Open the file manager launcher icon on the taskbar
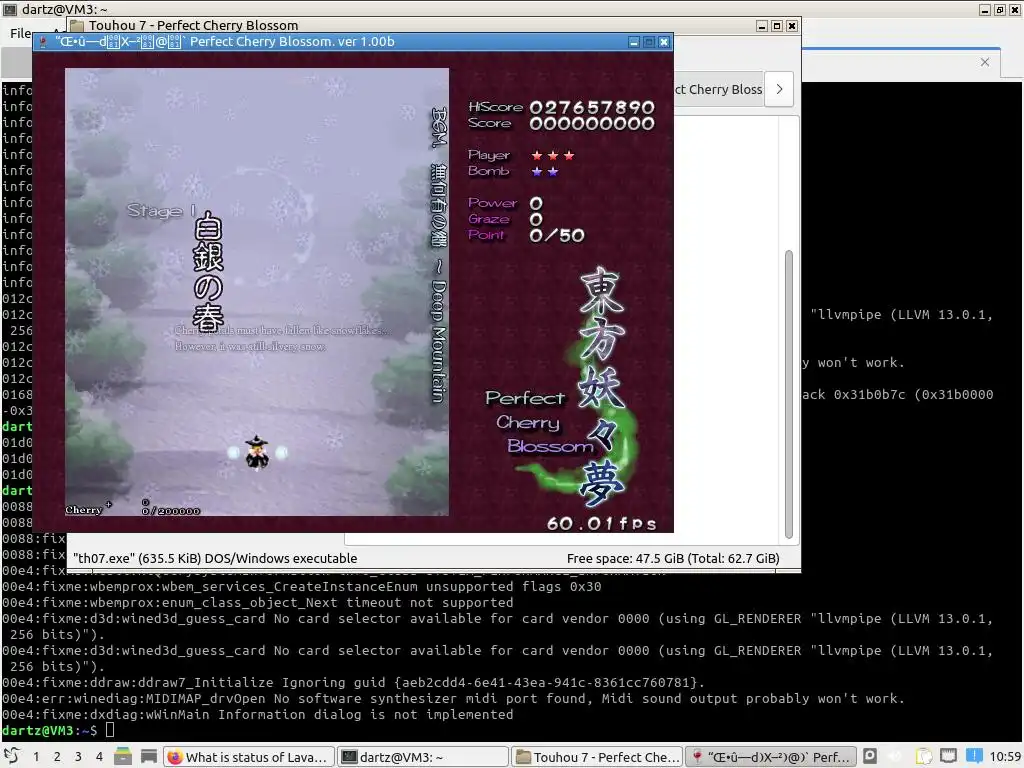The height and width of the screenshot is (768, 1024). [123, 757]
